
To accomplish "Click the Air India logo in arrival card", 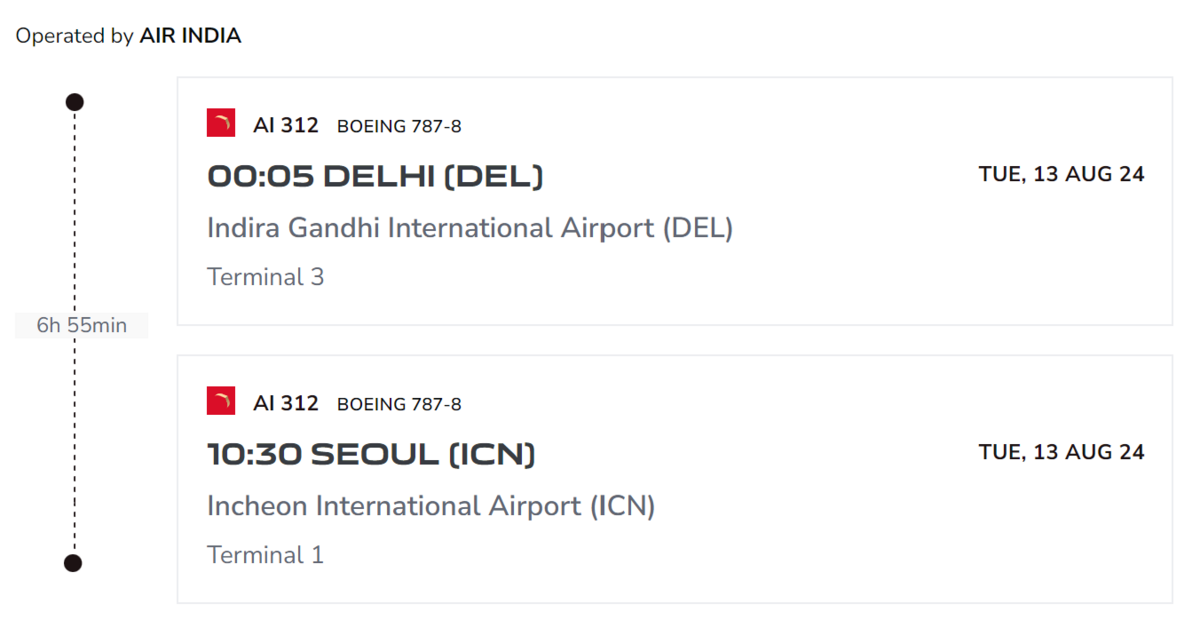I will (x=221, y=401).
